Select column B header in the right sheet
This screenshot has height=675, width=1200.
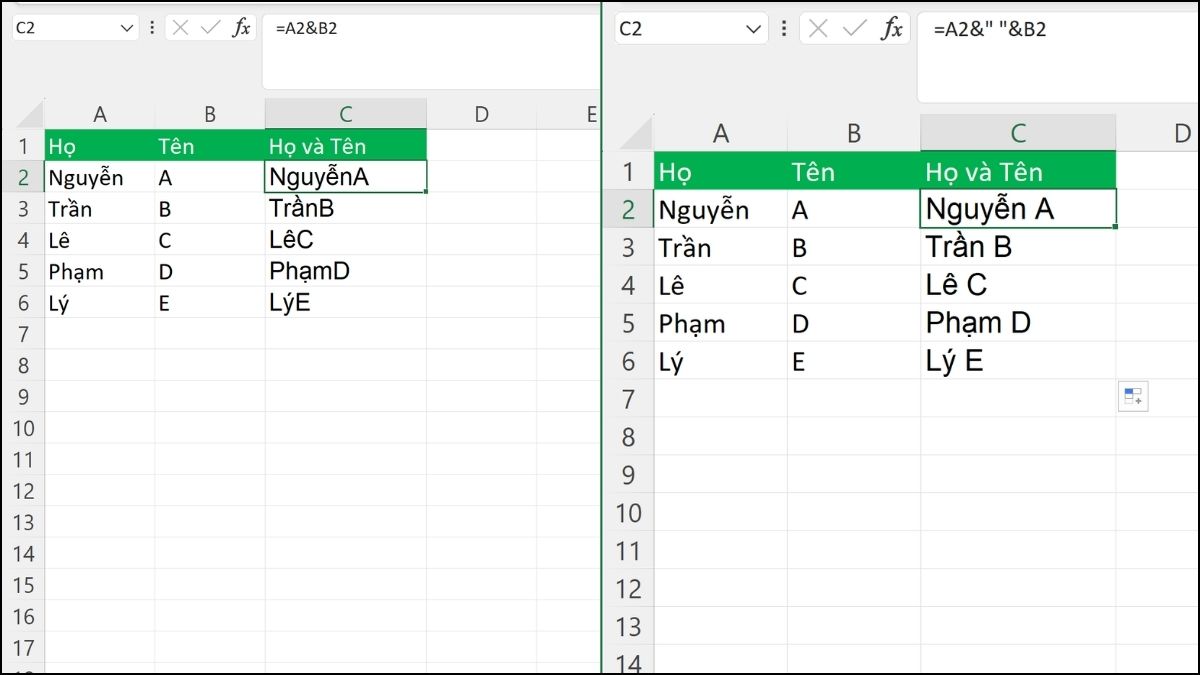853,133
